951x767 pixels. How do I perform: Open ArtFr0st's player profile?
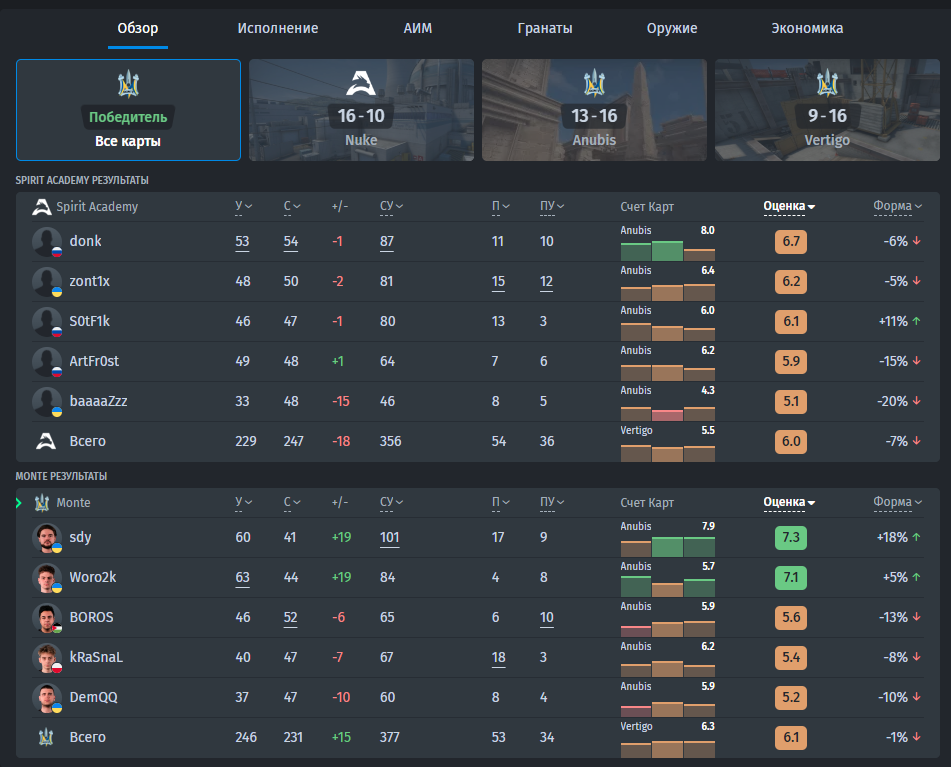pos(94,361)
